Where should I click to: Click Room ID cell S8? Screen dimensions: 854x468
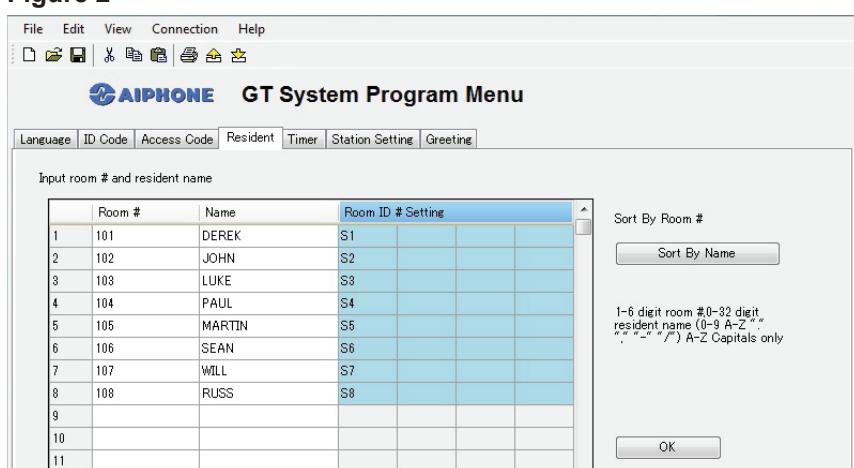368,393
